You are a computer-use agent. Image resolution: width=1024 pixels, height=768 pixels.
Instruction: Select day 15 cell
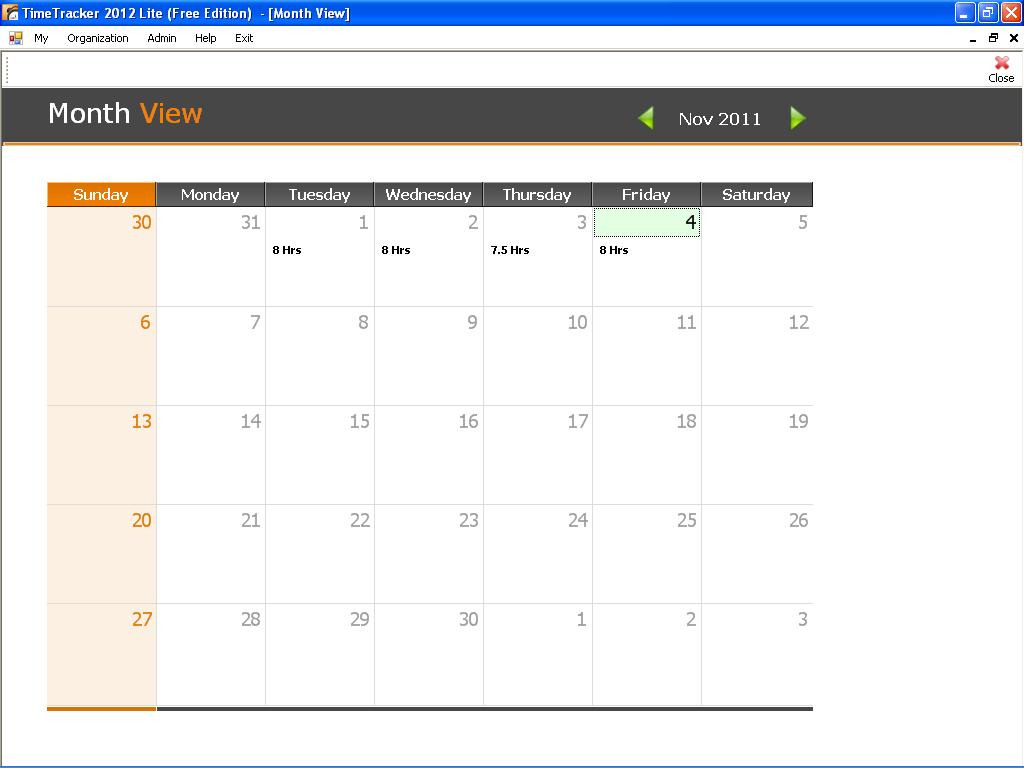pos(320,455)
